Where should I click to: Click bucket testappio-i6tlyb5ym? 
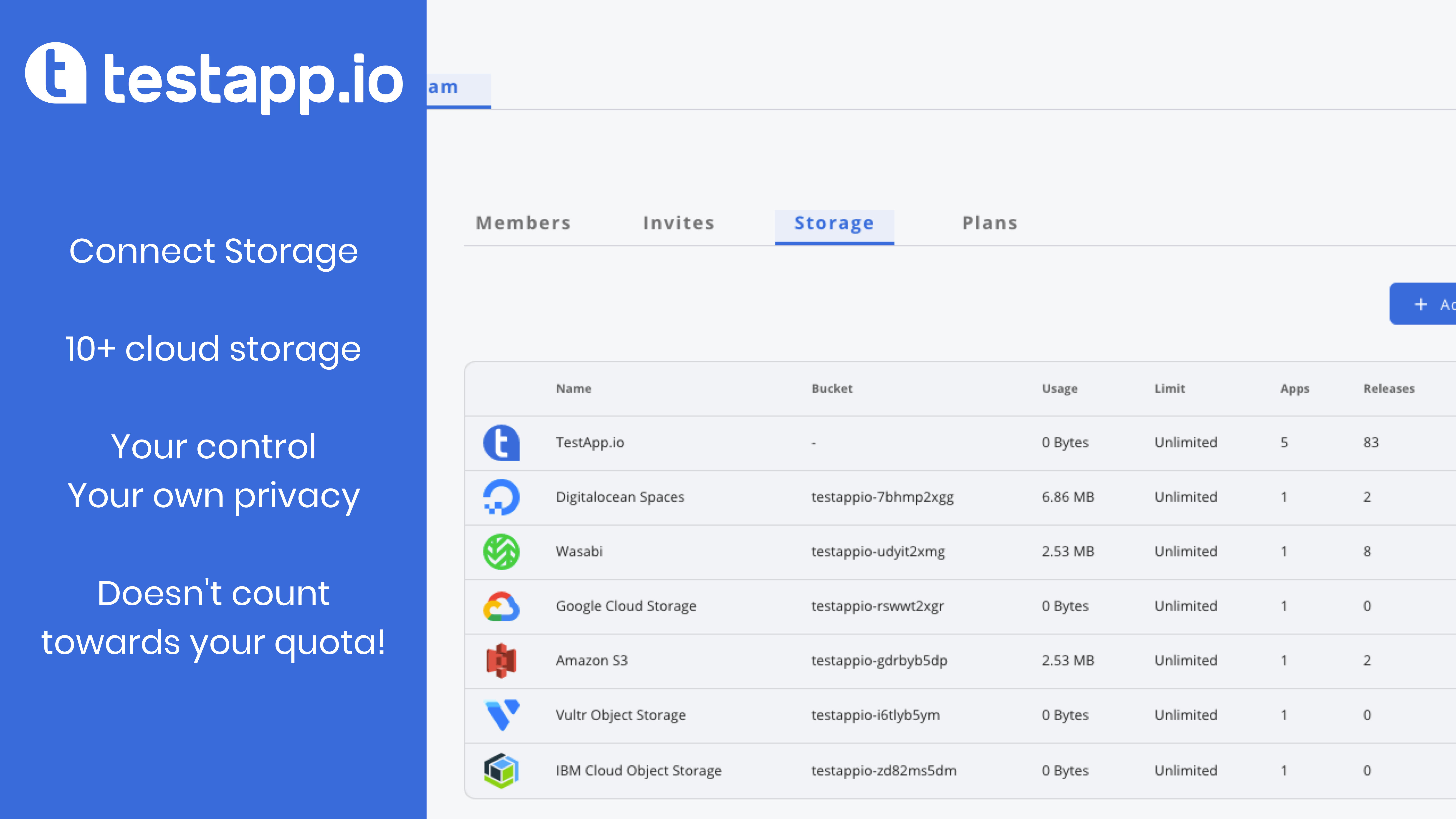point(875,715)
